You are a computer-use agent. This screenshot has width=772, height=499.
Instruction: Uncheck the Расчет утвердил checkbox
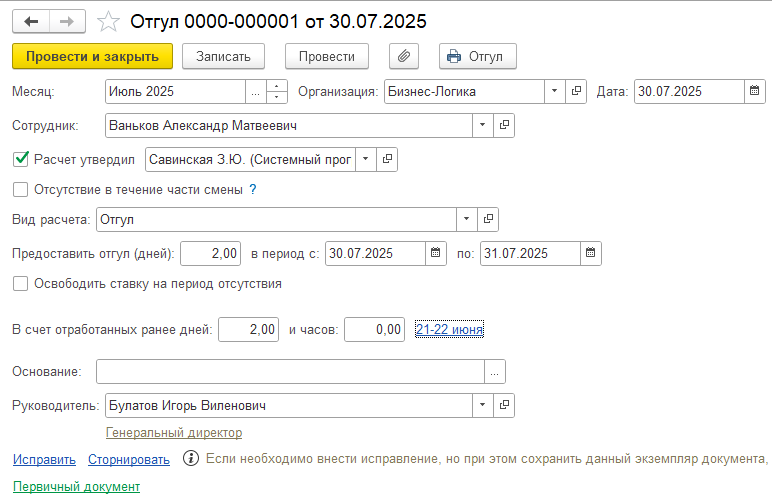[21, 159]
